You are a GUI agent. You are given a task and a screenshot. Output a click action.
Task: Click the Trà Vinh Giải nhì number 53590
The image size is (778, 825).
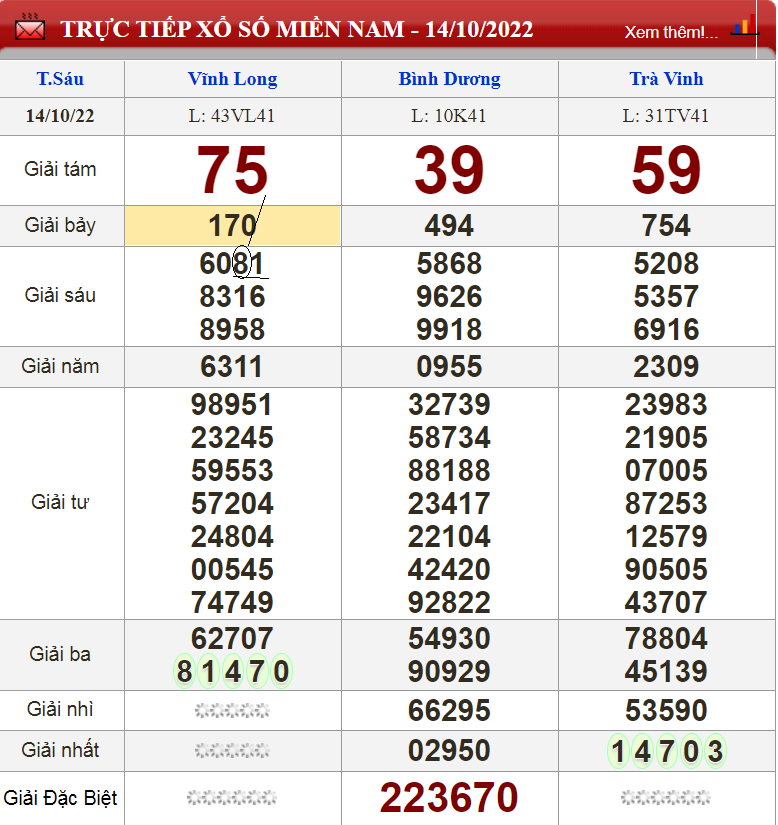(x=666, y=711)
